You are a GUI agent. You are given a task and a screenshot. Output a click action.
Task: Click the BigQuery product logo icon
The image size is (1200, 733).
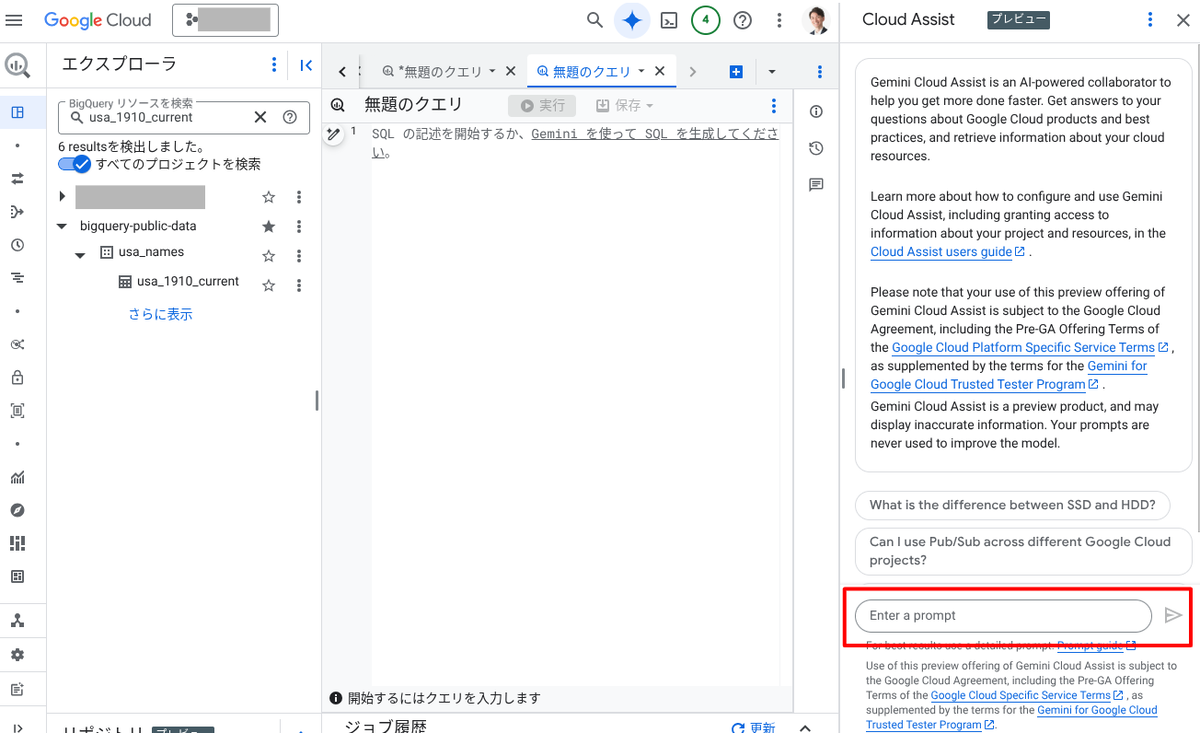pos(17,65)
